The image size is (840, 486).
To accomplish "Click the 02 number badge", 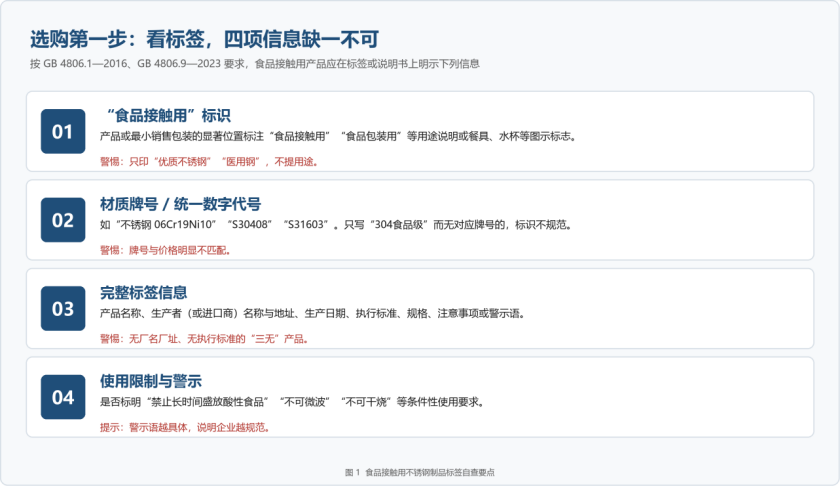I will [x=63, y=220].
